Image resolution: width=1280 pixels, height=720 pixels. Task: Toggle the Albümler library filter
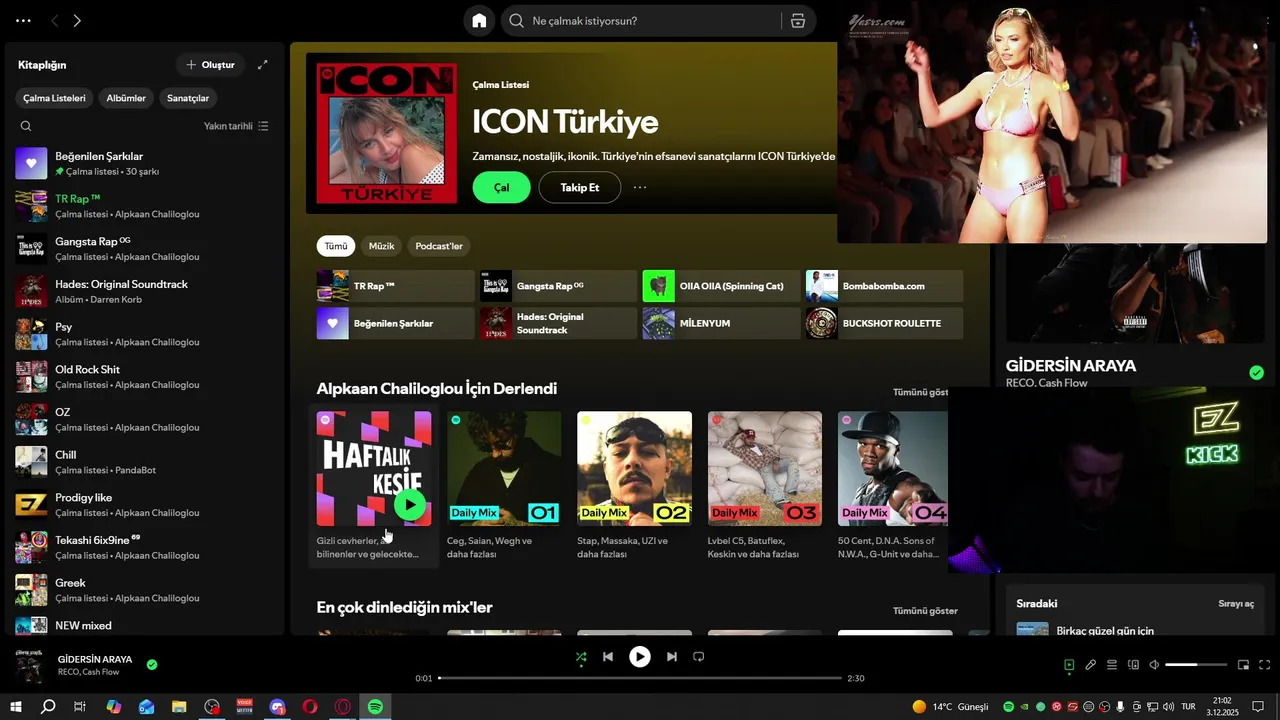point(126,98)
